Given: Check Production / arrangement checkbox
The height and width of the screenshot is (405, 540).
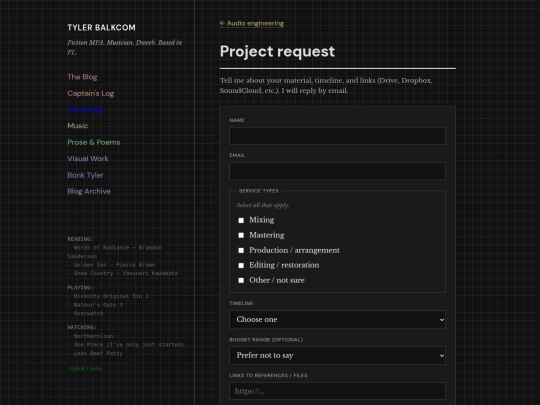Looking at the screenshot, I should [241, 250].
